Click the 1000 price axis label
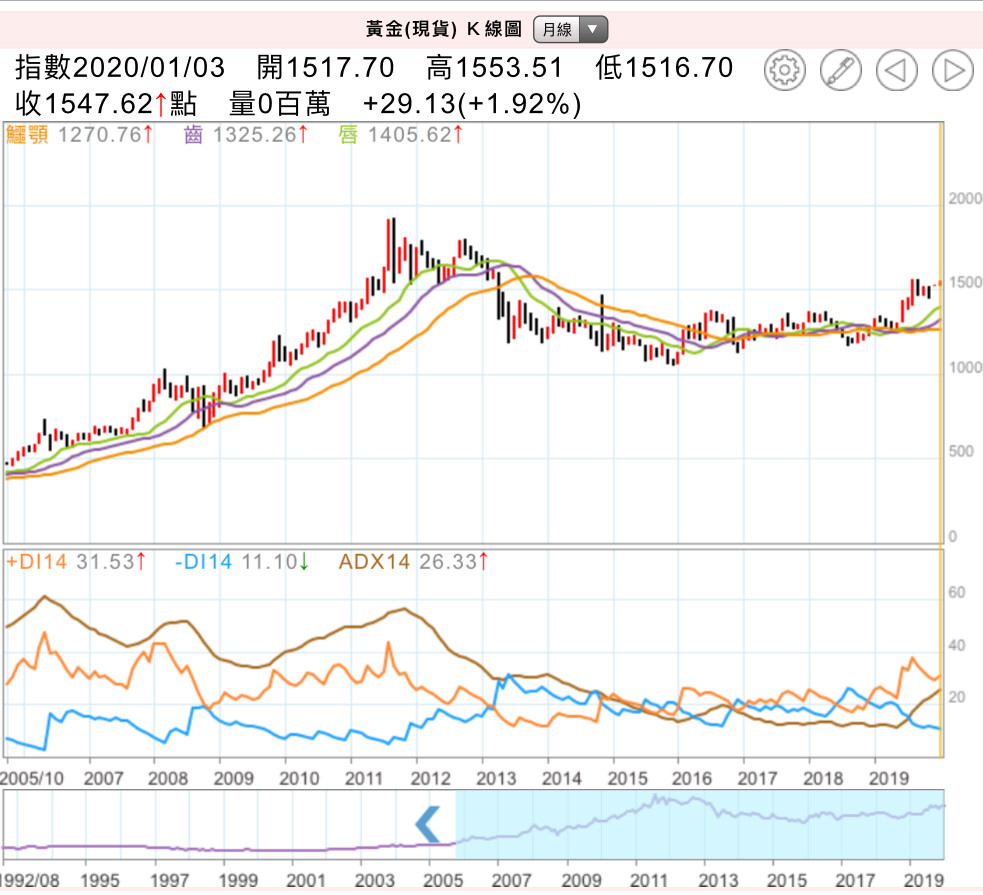Screen dimensions: 983x895 click(965, 368)
